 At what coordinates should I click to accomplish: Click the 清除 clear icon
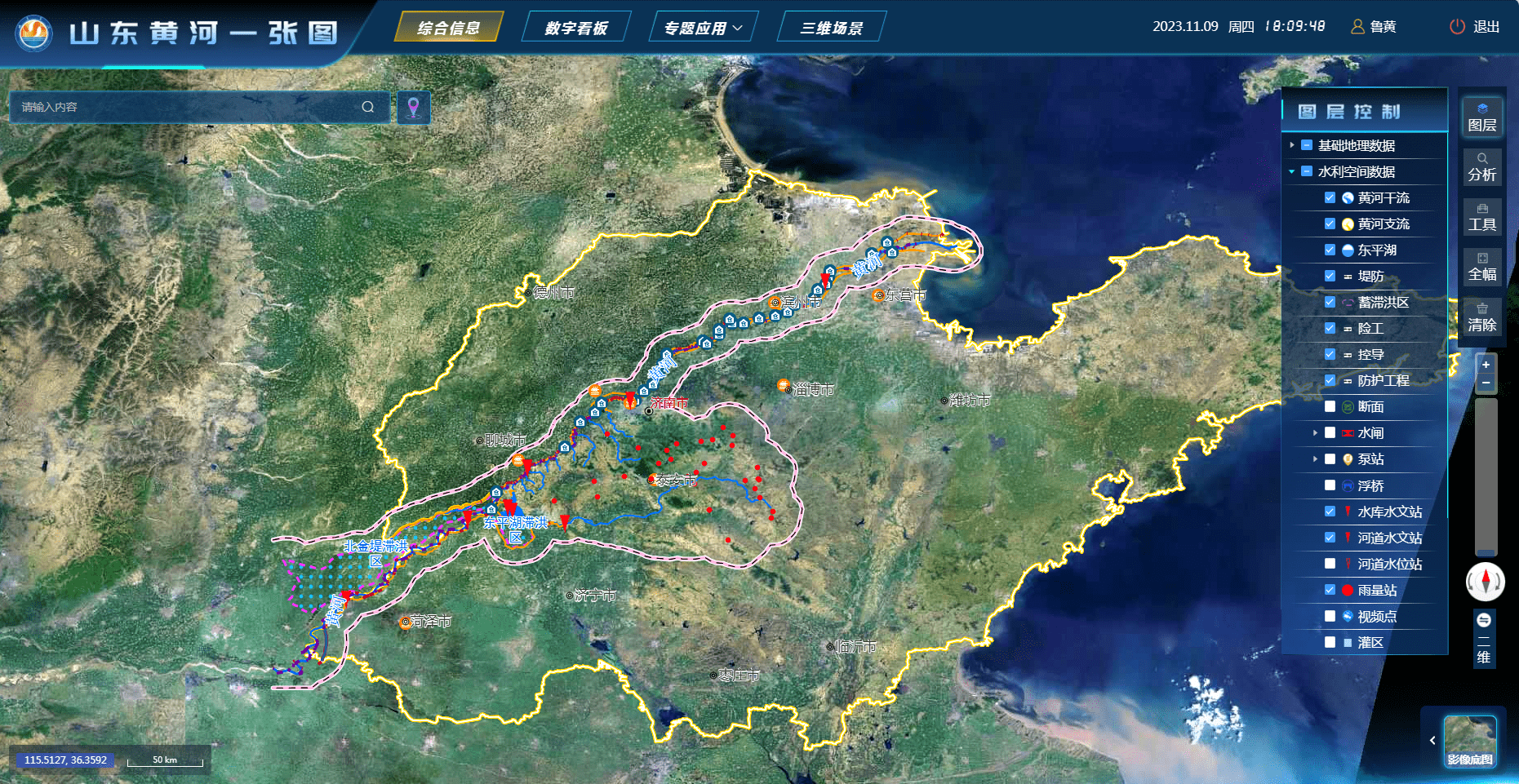(x=1481, y=317)
